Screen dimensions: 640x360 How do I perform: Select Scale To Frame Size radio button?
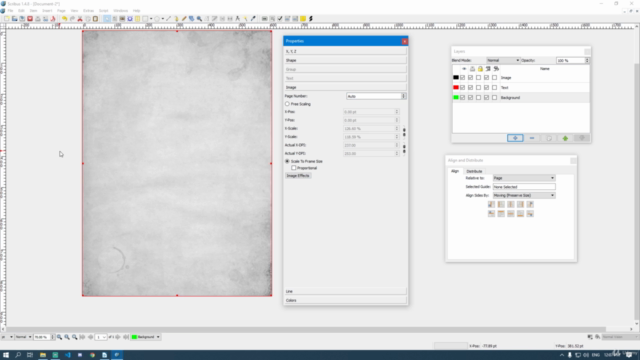pos(287,161)
